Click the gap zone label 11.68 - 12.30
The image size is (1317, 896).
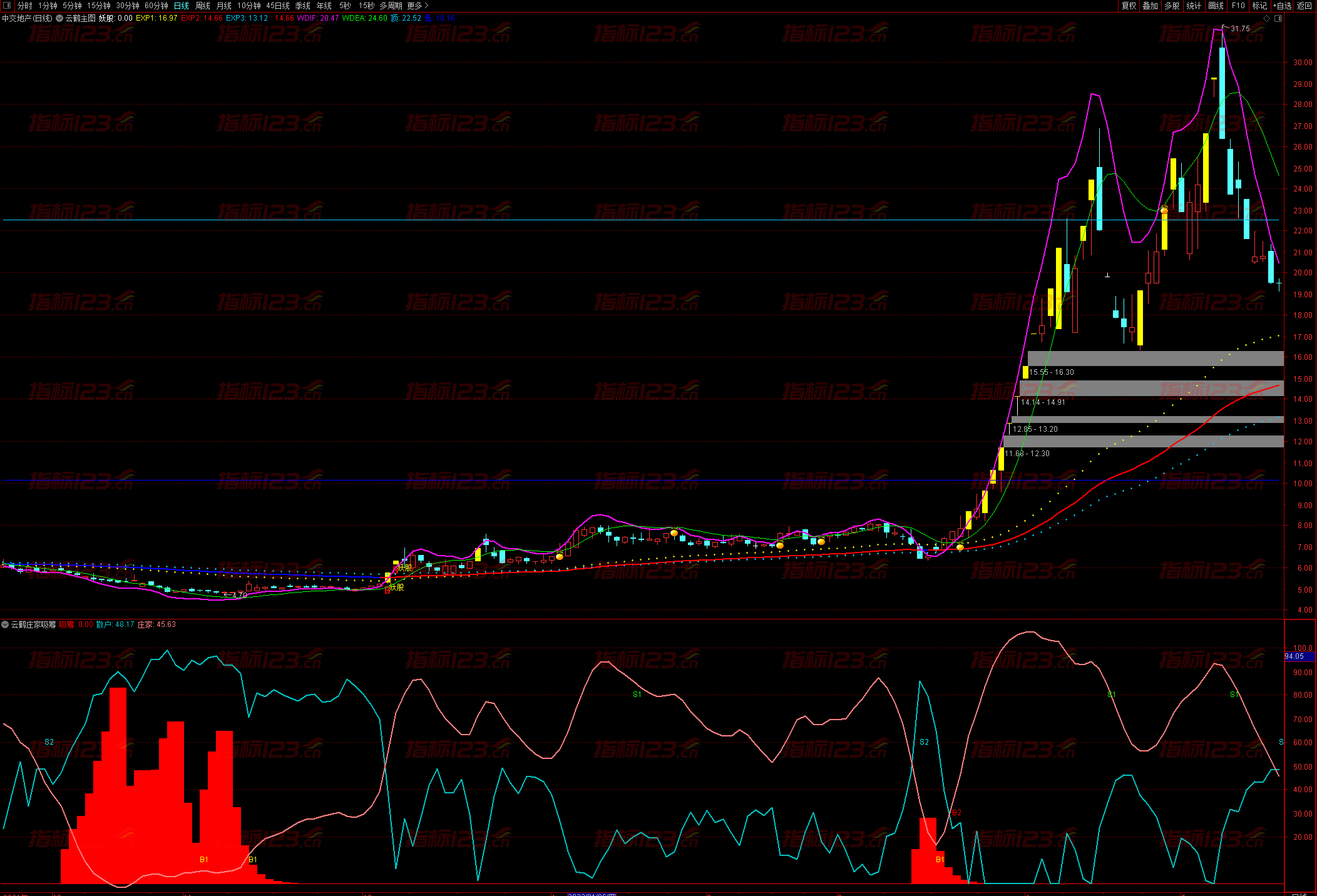(1027, 454)
